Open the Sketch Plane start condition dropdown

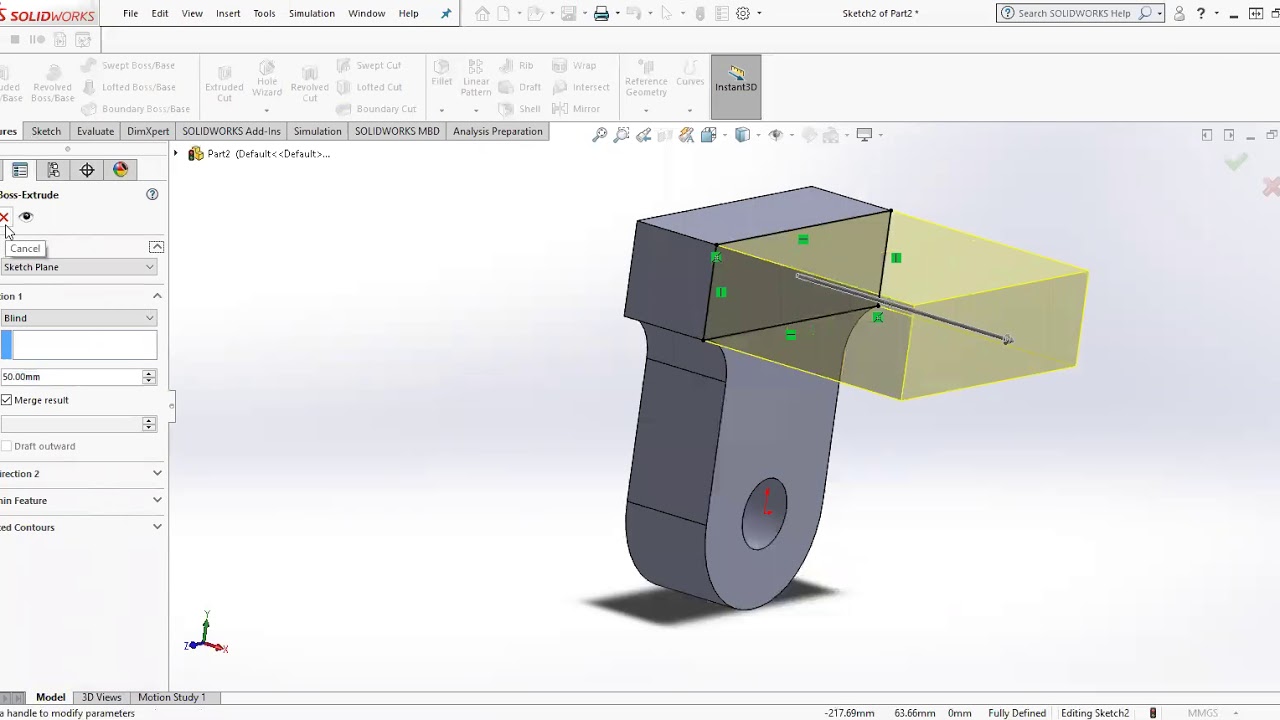[x=79, y=267]
